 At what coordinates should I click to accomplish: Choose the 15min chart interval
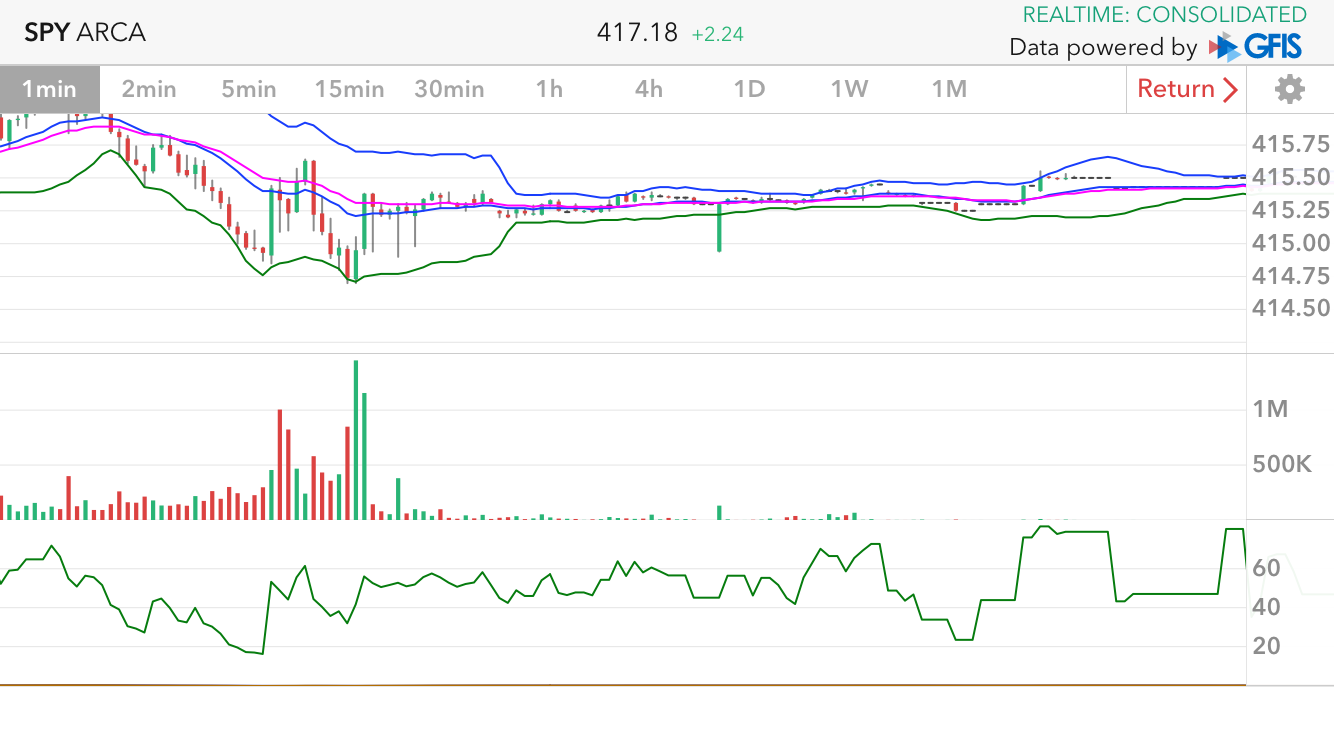(349, 89)
